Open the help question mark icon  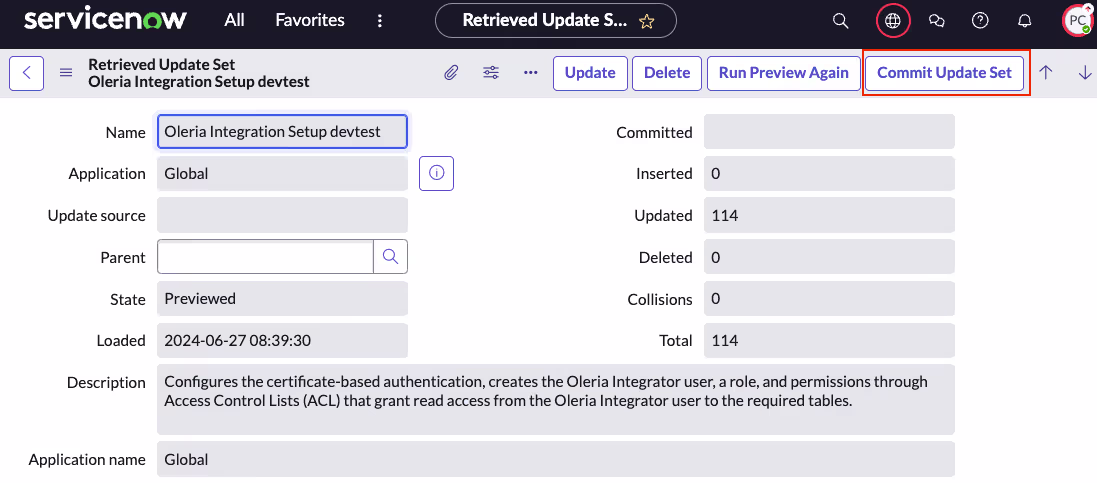pos(981,21)
